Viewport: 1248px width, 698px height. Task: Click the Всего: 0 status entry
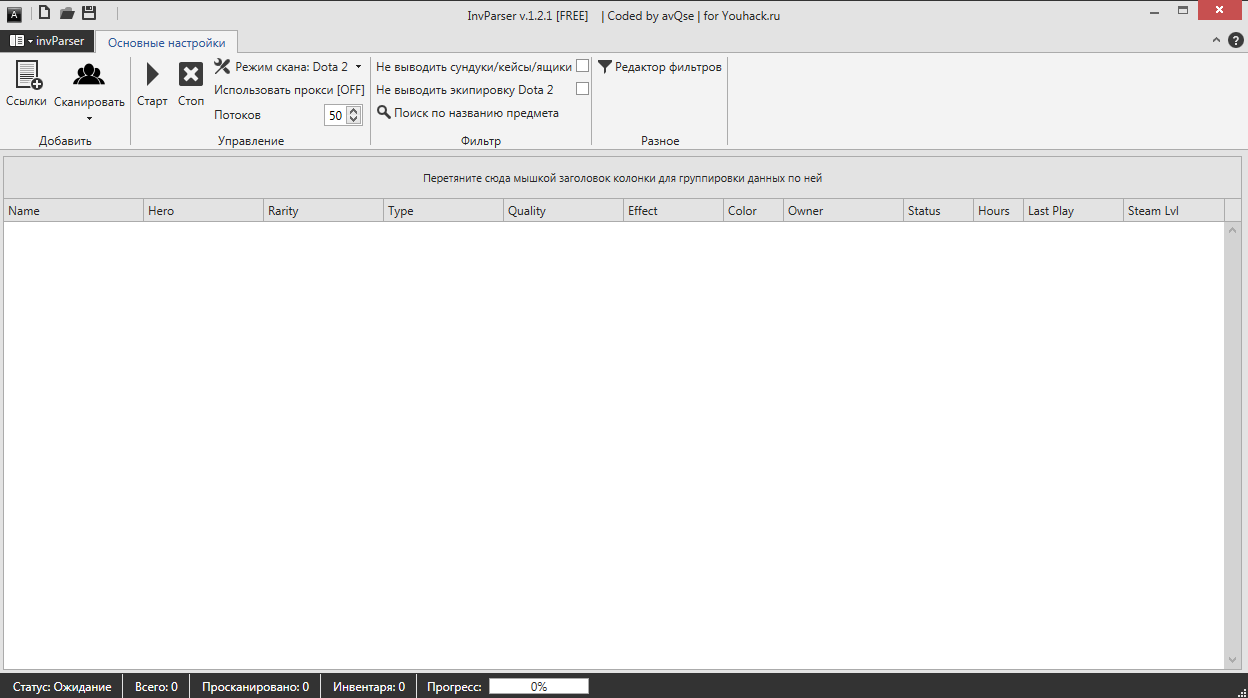pyautogui.click(x=156, y=687)
